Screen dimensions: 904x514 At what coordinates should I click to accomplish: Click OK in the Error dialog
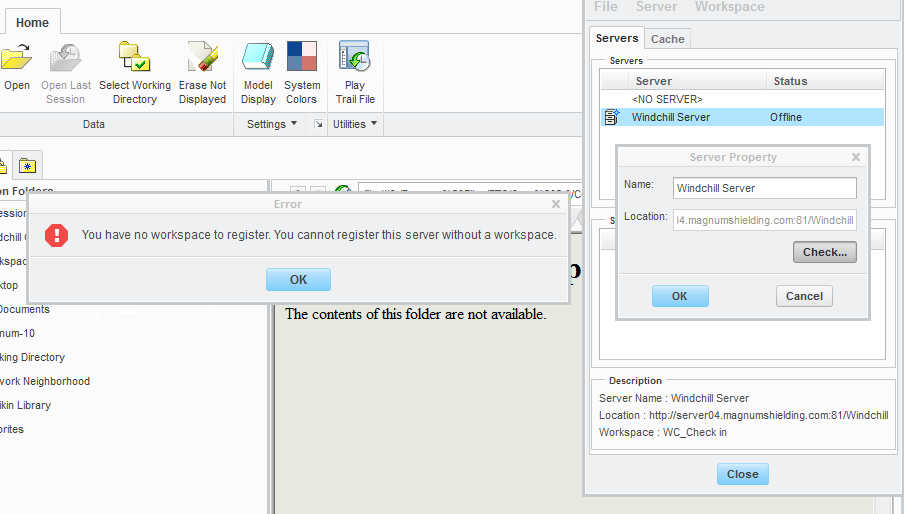298,279
